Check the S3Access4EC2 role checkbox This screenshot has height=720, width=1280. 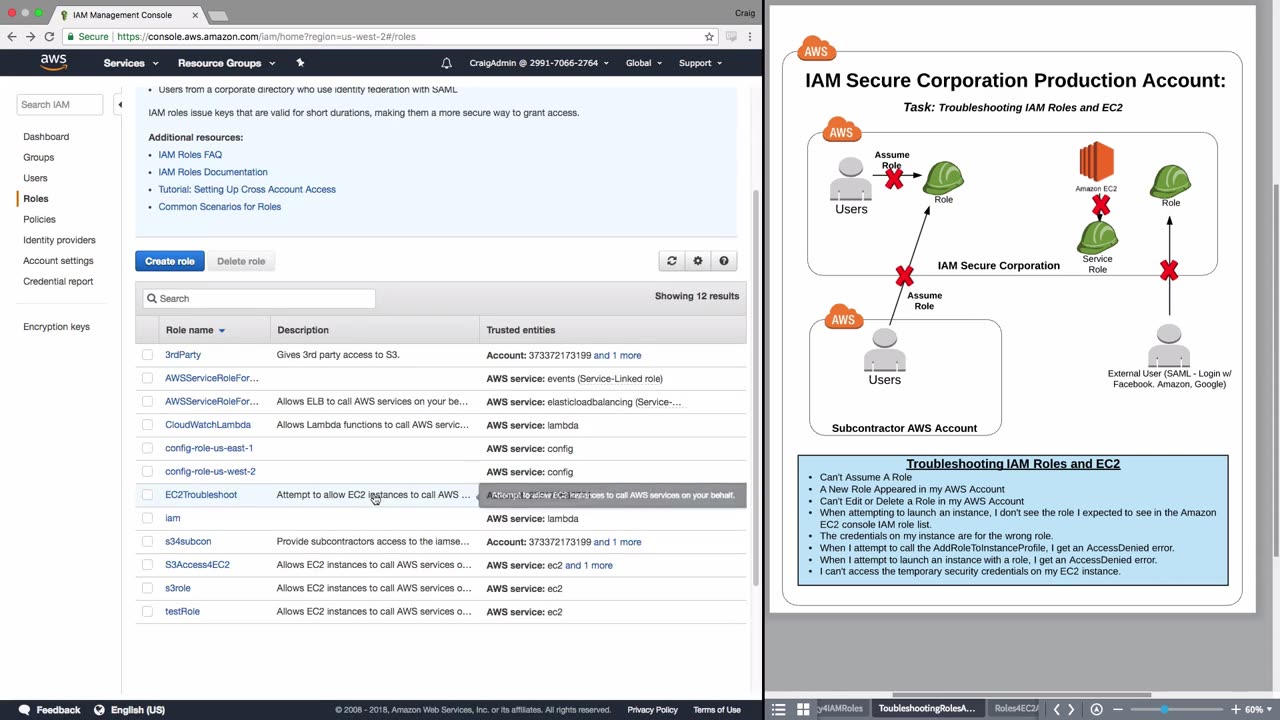(x=148, y=565)
